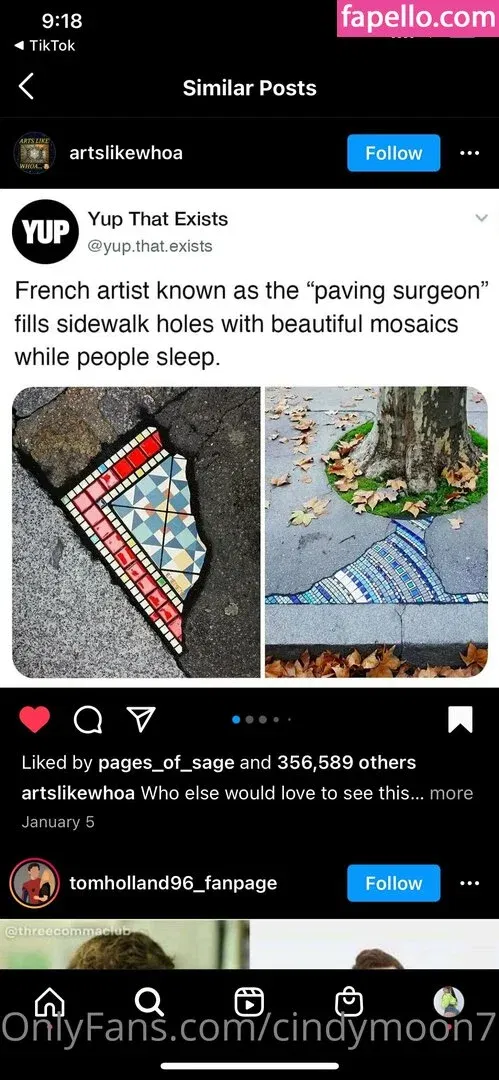Screen dimensions: 499x1080
Task: Tap the tomholland96_fanpage avatar
Action: [x=34, y=883]
